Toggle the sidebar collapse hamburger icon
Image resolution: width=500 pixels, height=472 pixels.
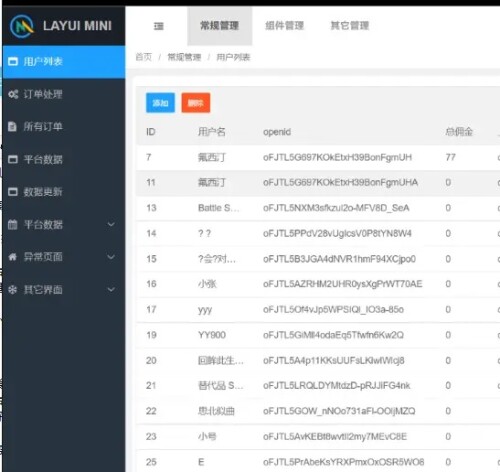point(159,26)
